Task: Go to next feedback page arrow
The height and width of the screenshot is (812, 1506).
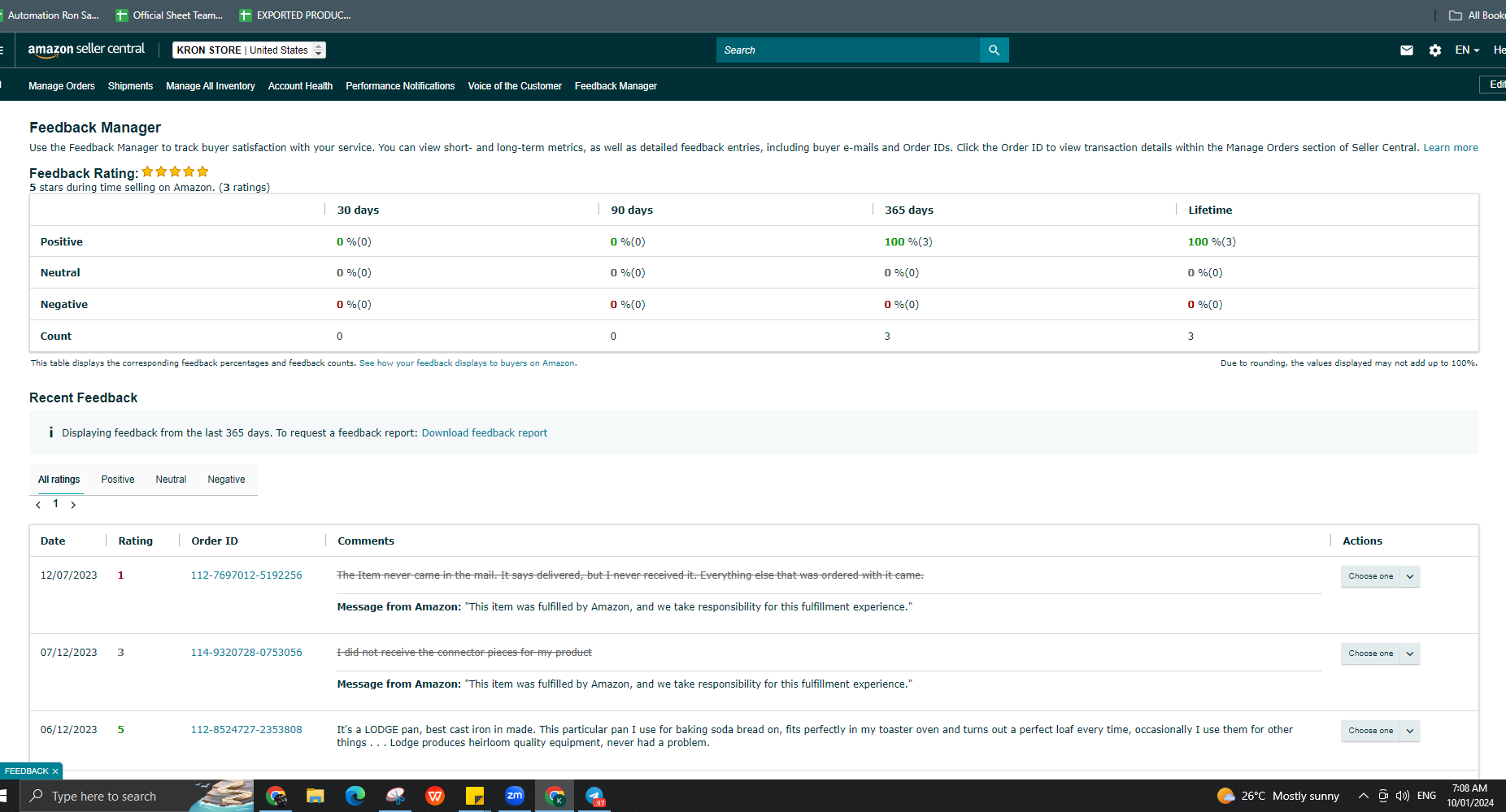Action: click(x=73, y=505)
